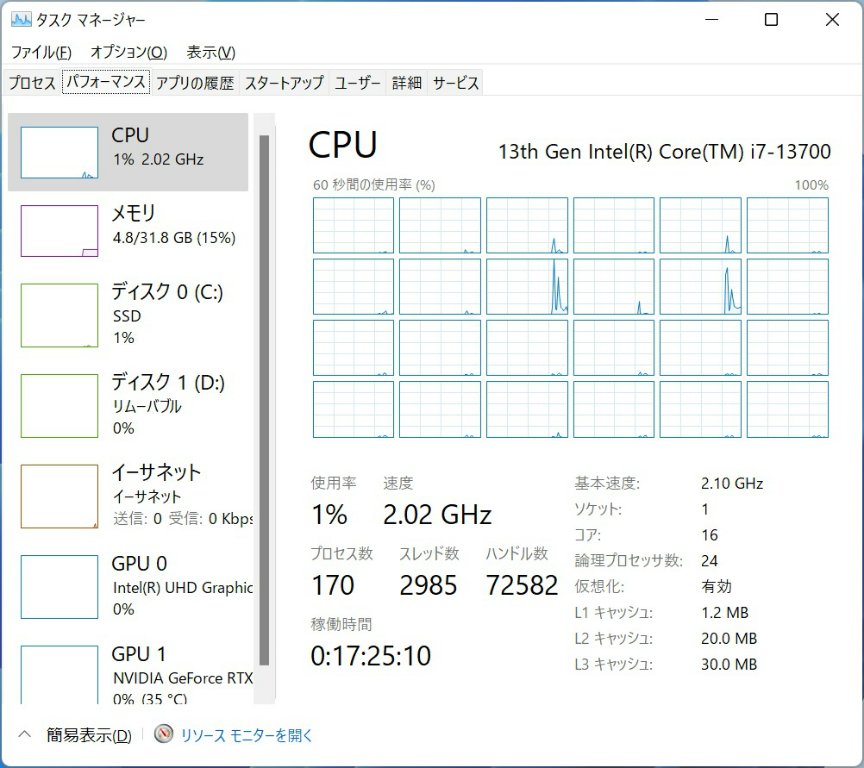Open the オプション(O) menu
This screenshot has width=864, height=768.
[x=128, y=52]
